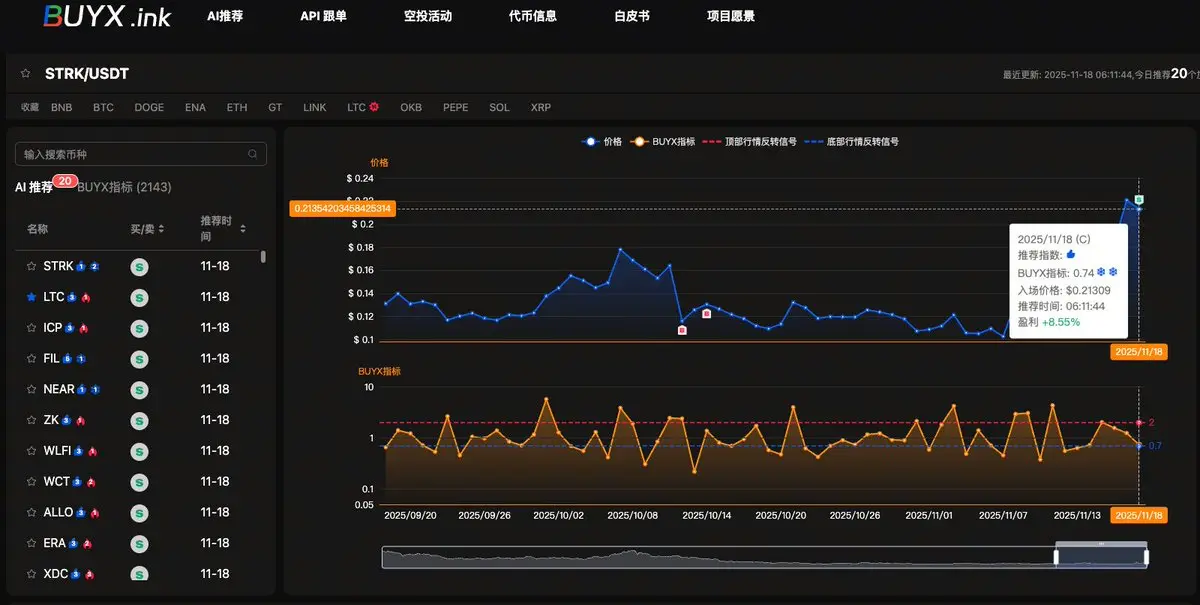Select ETH from favorites bar

click(x=237, y=107)
